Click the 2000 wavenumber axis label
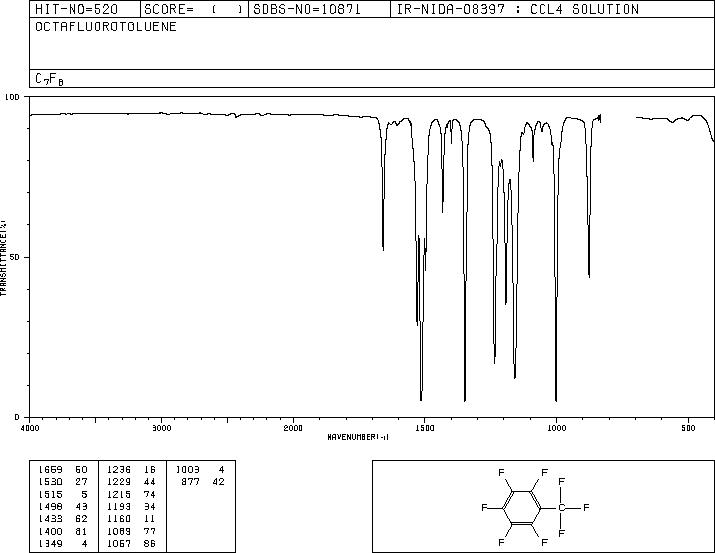This screenshot has height=553, width=715. [293, 428]
